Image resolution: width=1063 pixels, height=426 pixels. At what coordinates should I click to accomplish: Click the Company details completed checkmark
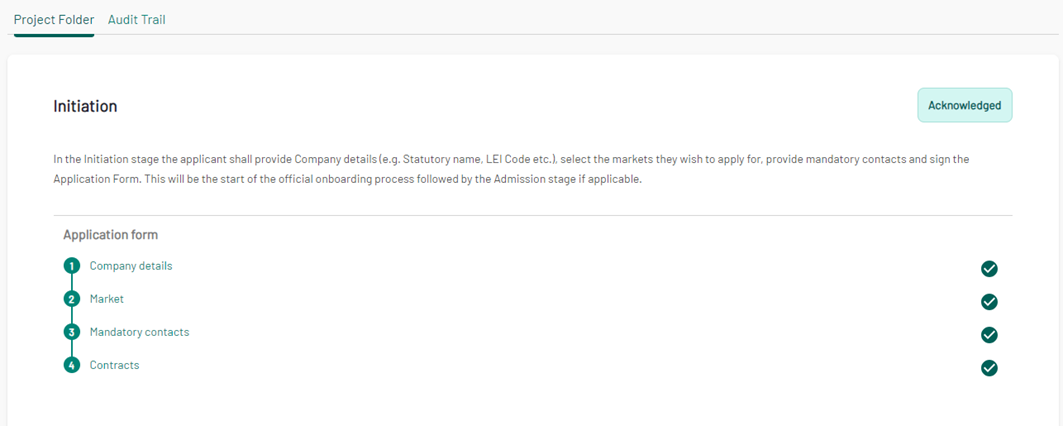(x=989, y=269)
